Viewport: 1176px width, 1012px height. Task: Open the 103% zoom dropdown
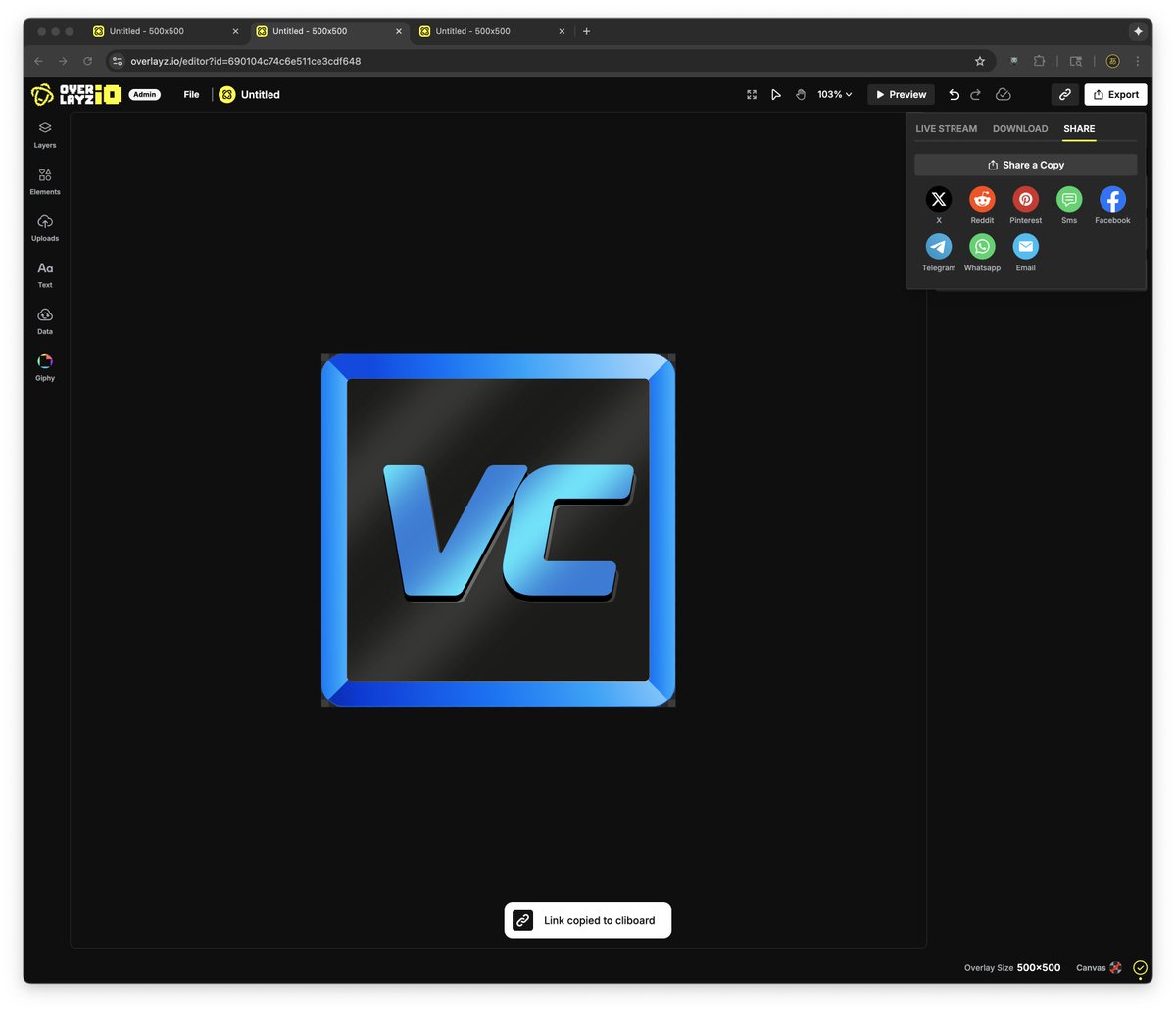pyautogui.click(x=835, y=95)
